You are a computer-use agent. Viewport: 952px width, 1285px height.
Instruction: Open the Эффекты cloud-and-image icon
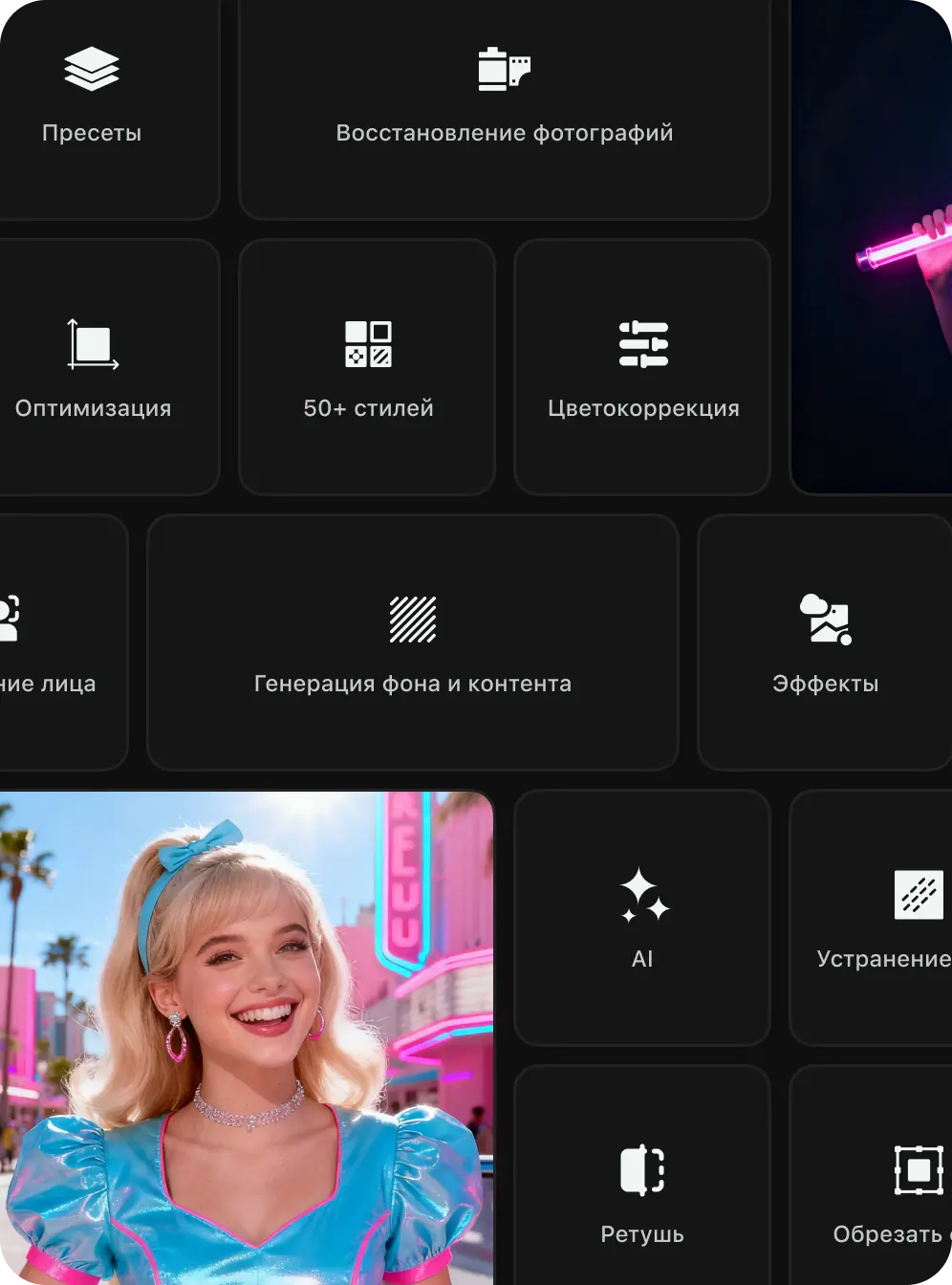[x=825, y=620]
